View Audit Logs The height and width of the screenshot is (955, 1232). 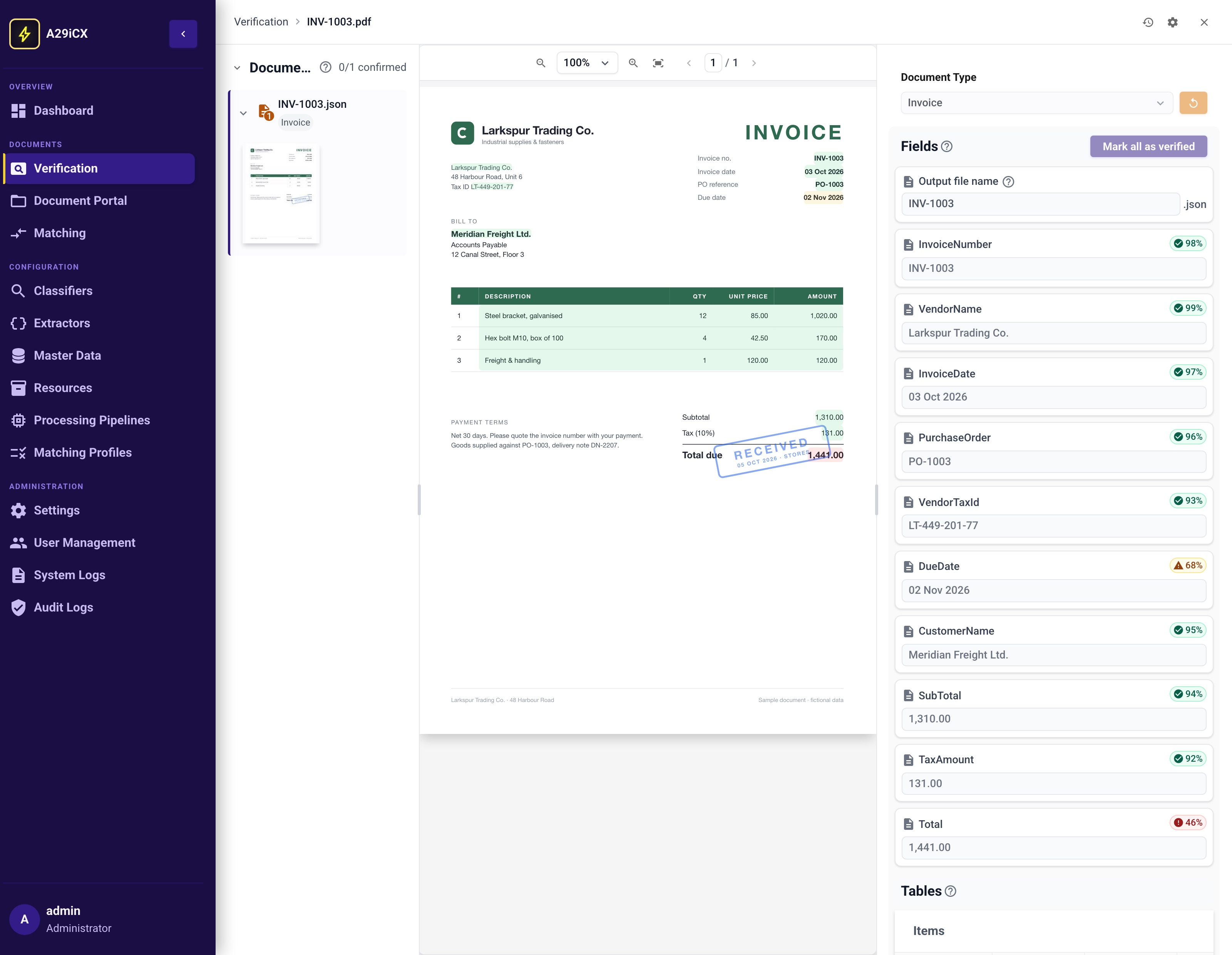tap(99, 607)
